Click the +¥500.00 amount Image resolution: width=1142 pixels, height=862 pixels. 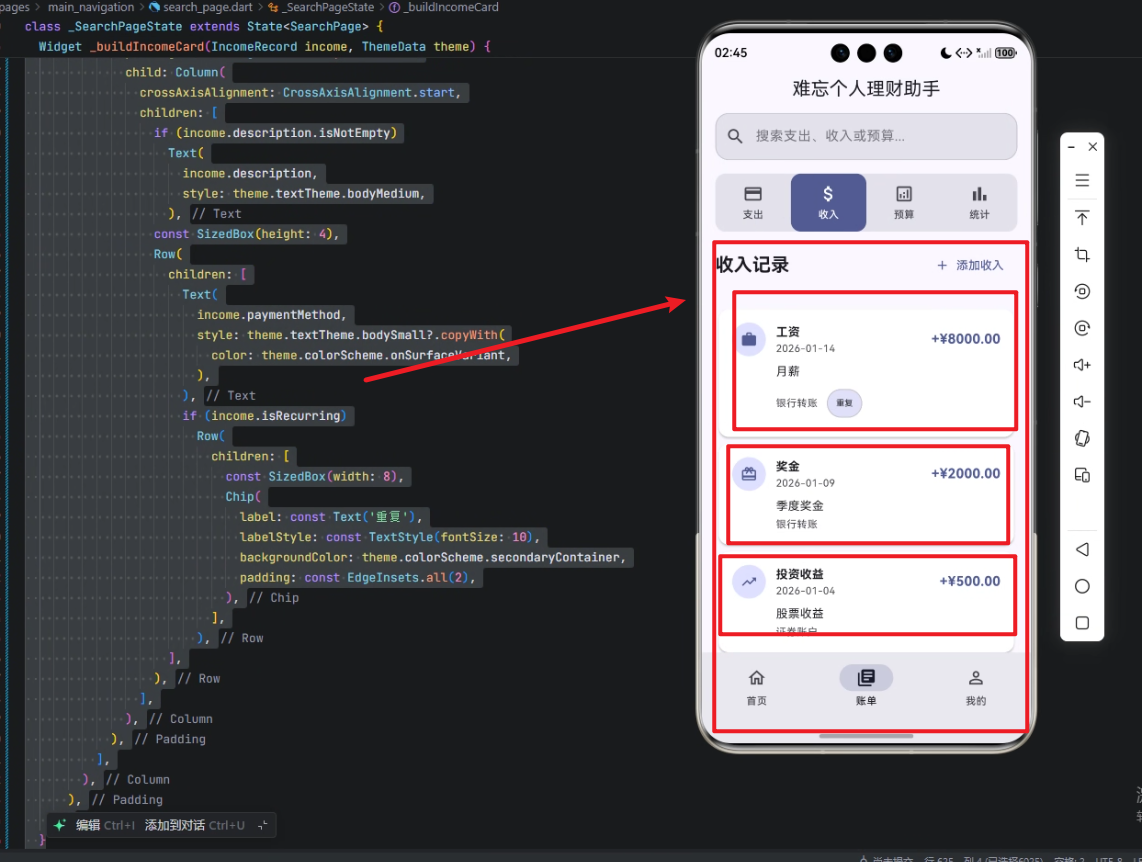coord(969,581)
